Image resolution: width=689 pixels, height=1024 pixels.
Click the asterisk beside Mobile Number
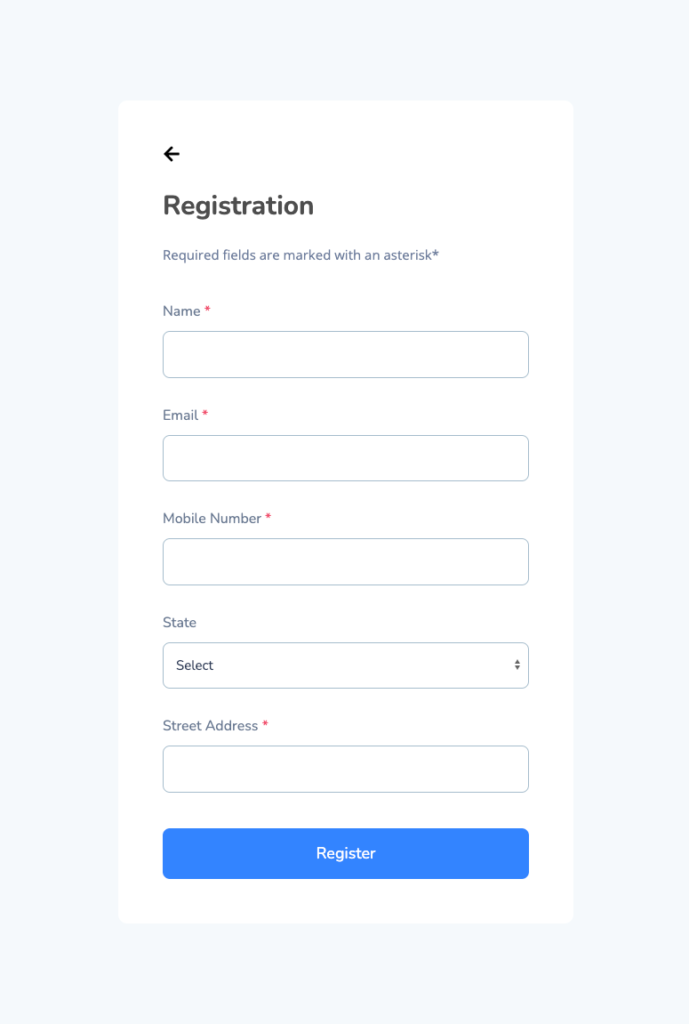click(x=267, y=518)
